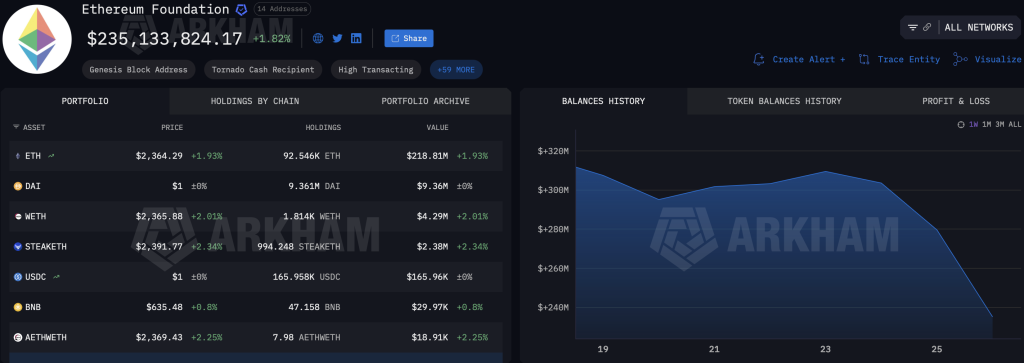Screen dimensions: 1024x363
Task: Open the Trace Entity link
Action: 908,59
